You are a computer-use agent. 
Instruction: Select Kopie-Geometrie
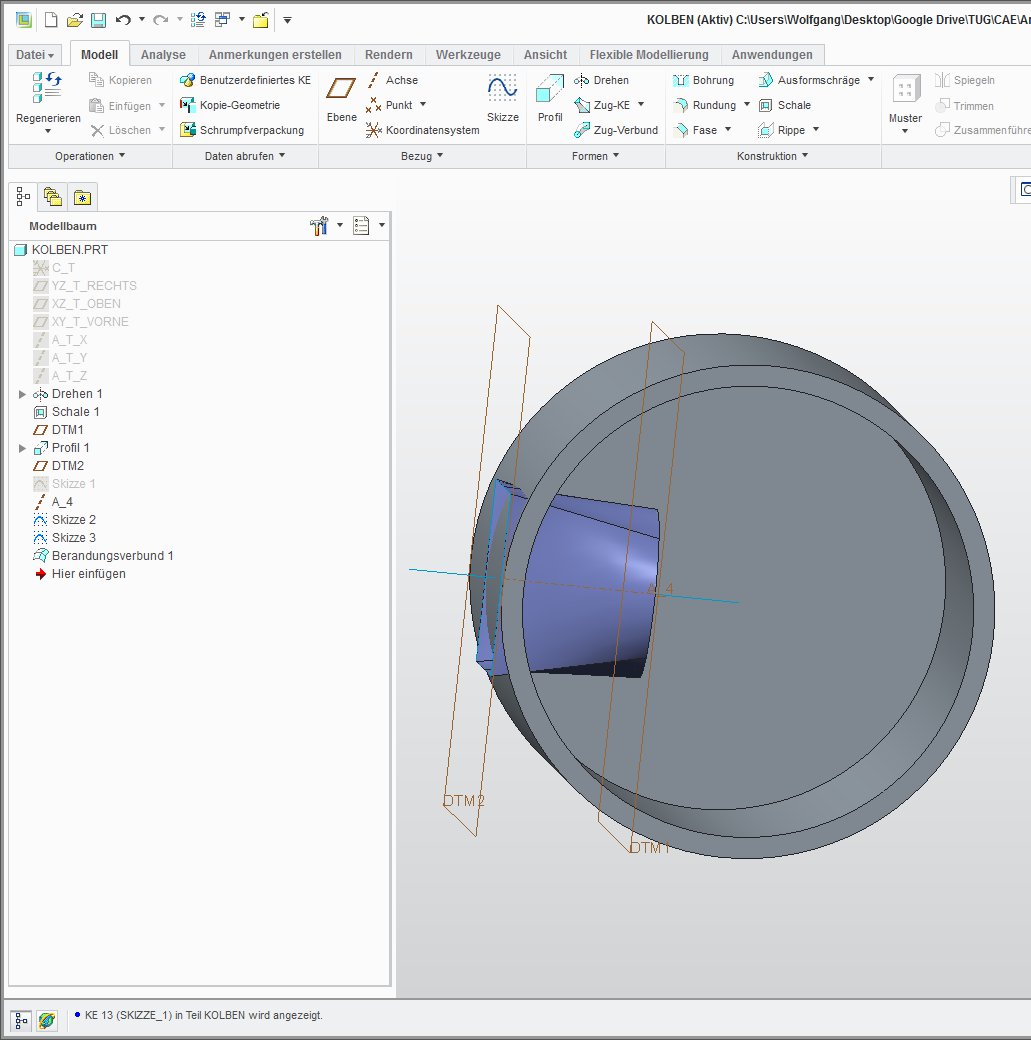[230, 105]
